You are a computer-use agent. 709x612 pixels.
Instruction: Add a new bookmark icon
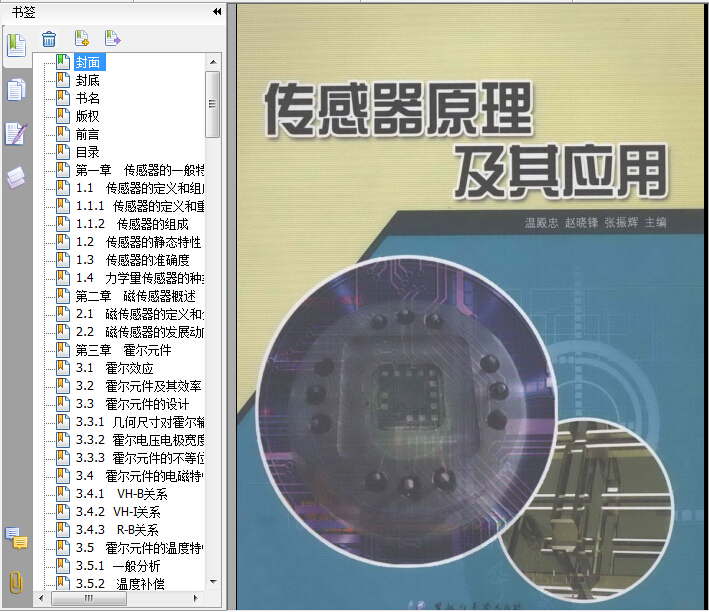click(x=81, y=40)
